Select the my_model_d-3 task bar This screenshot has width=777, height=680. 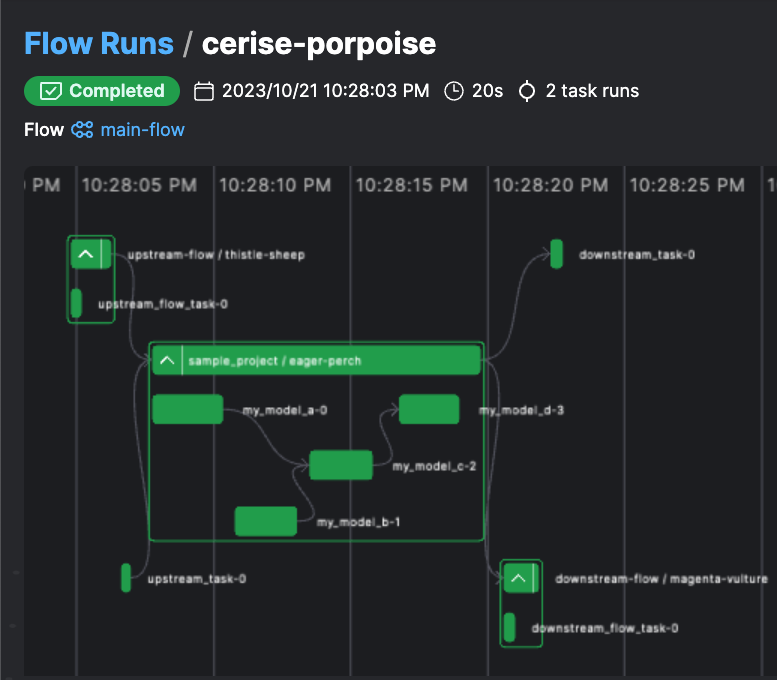(x=429, y=409)
